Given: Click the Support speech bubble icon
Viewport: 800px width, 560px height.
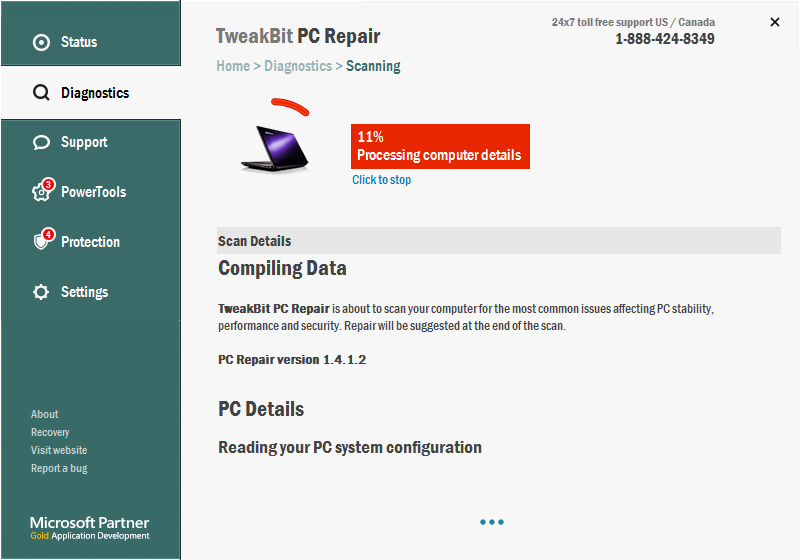Looking at the screenshot, I should pyautogui.click(x=41, y=142).
